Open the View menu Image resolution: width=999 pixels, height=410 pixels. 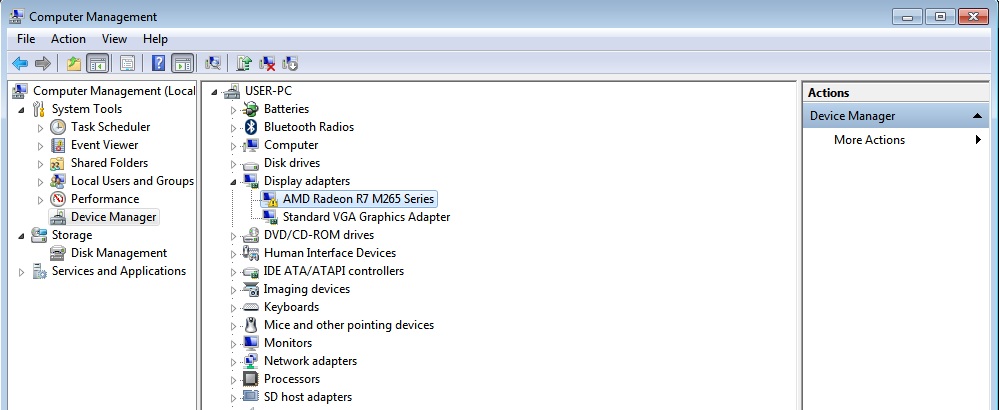point(114,39)
